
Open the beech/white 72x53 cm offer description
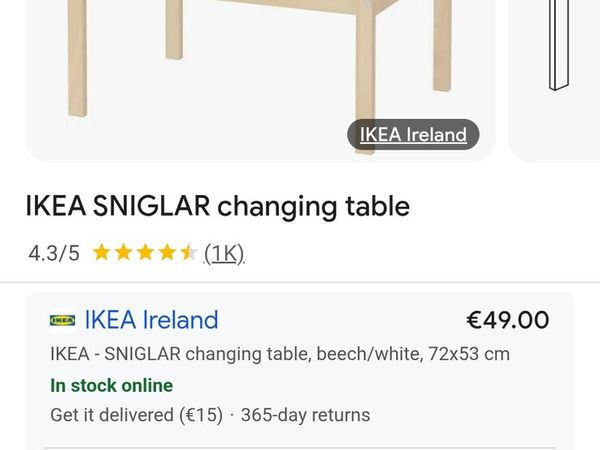279,354
